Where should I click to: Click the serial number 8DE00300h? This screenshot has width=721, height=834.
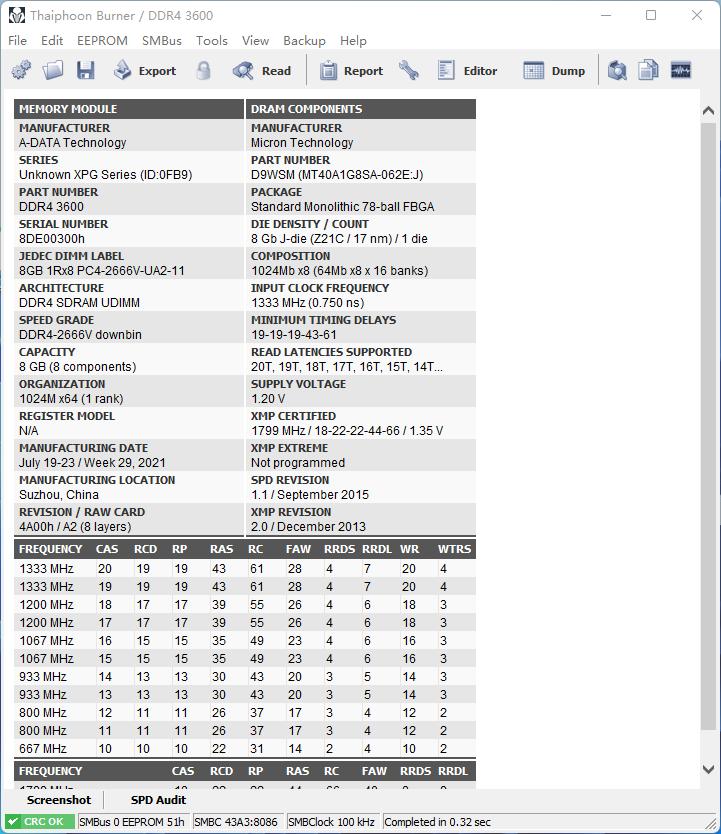point(52,238)
